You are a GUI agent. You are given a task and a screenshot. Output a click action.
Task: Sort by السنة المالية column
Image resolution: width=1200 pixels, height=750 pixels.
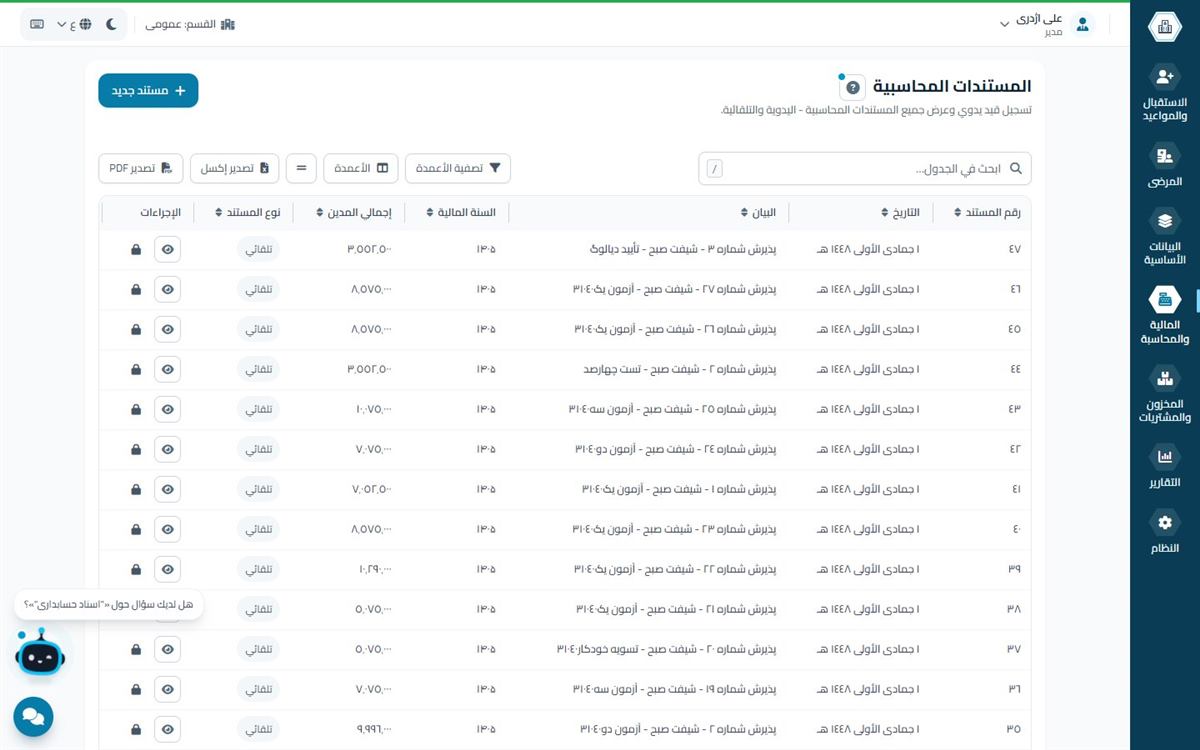[x=461, y=212]
